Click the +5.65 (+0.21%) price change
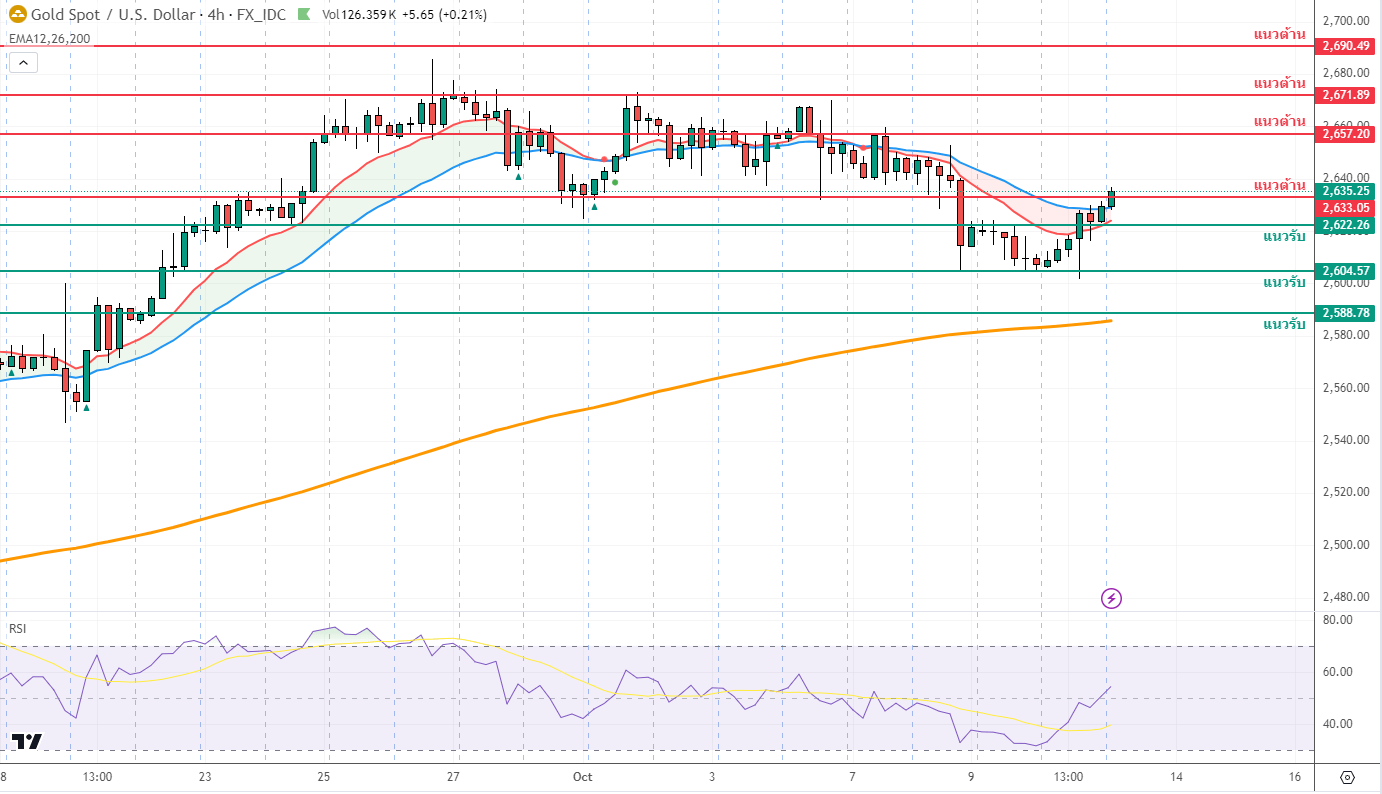Screen dimensions: 1382x794 pyautogui.click(x=442, y=15)
